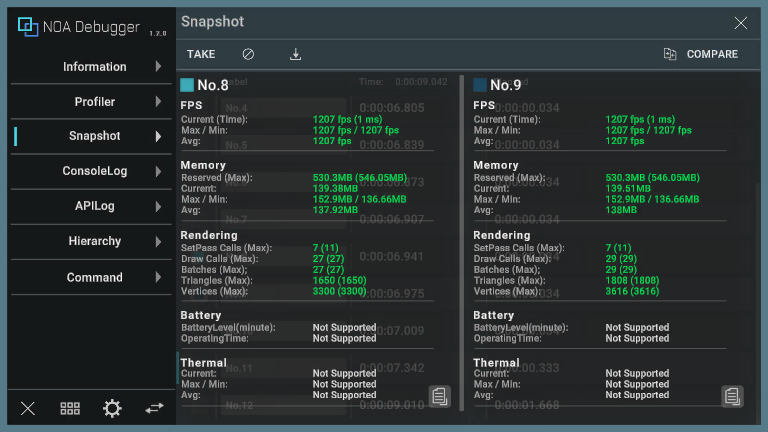
Task: Close debugger with bottom-left X icon
Action: 28,408
